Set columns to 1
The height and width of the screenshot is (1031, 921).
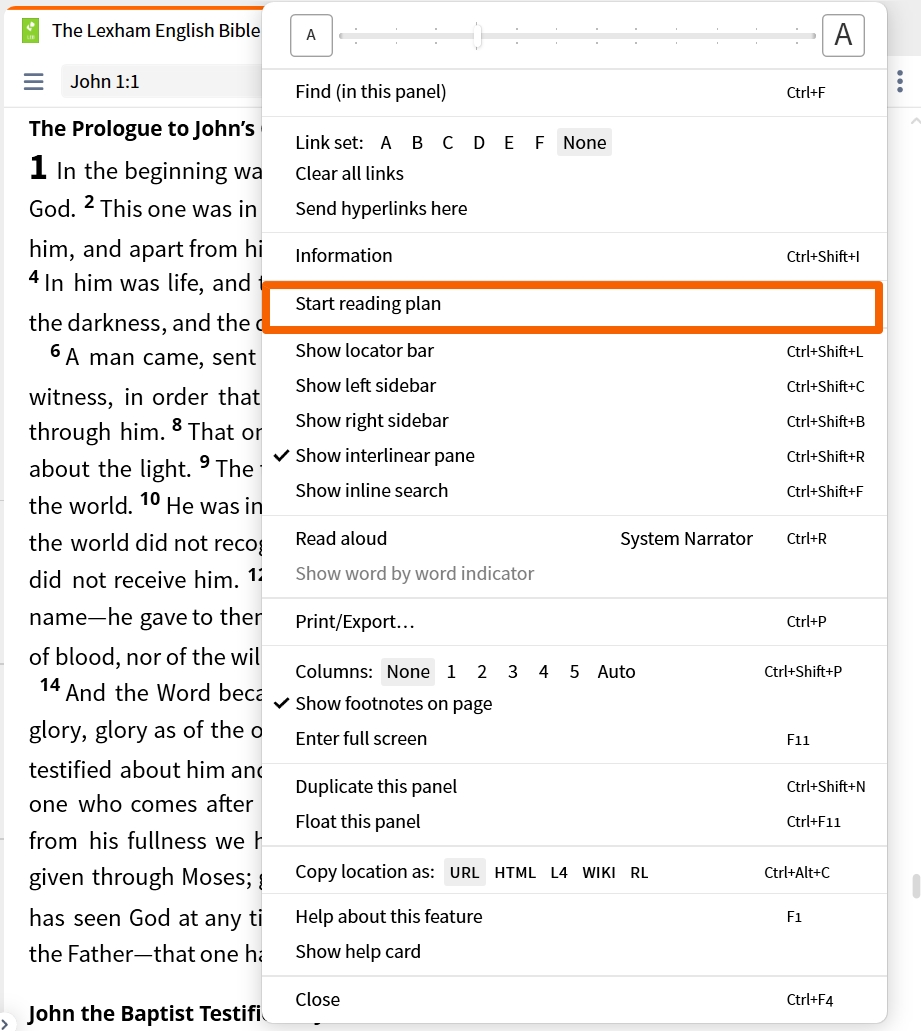click(x=451, y=671)
